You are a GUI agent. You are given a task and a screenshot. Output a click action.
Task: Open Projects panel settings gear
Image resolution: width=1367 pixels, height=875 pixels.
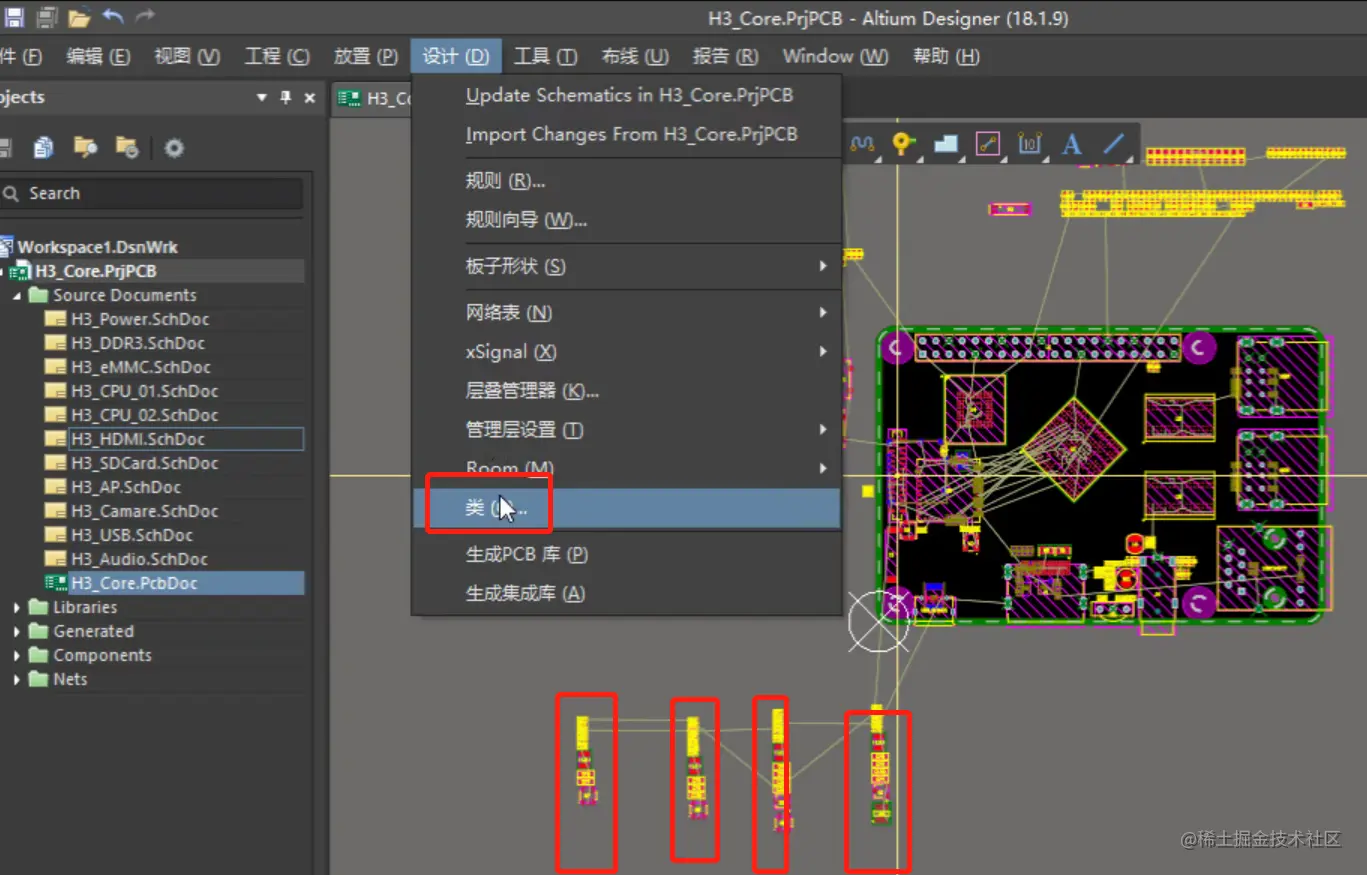pyautogui.click(x=174, y=148)
